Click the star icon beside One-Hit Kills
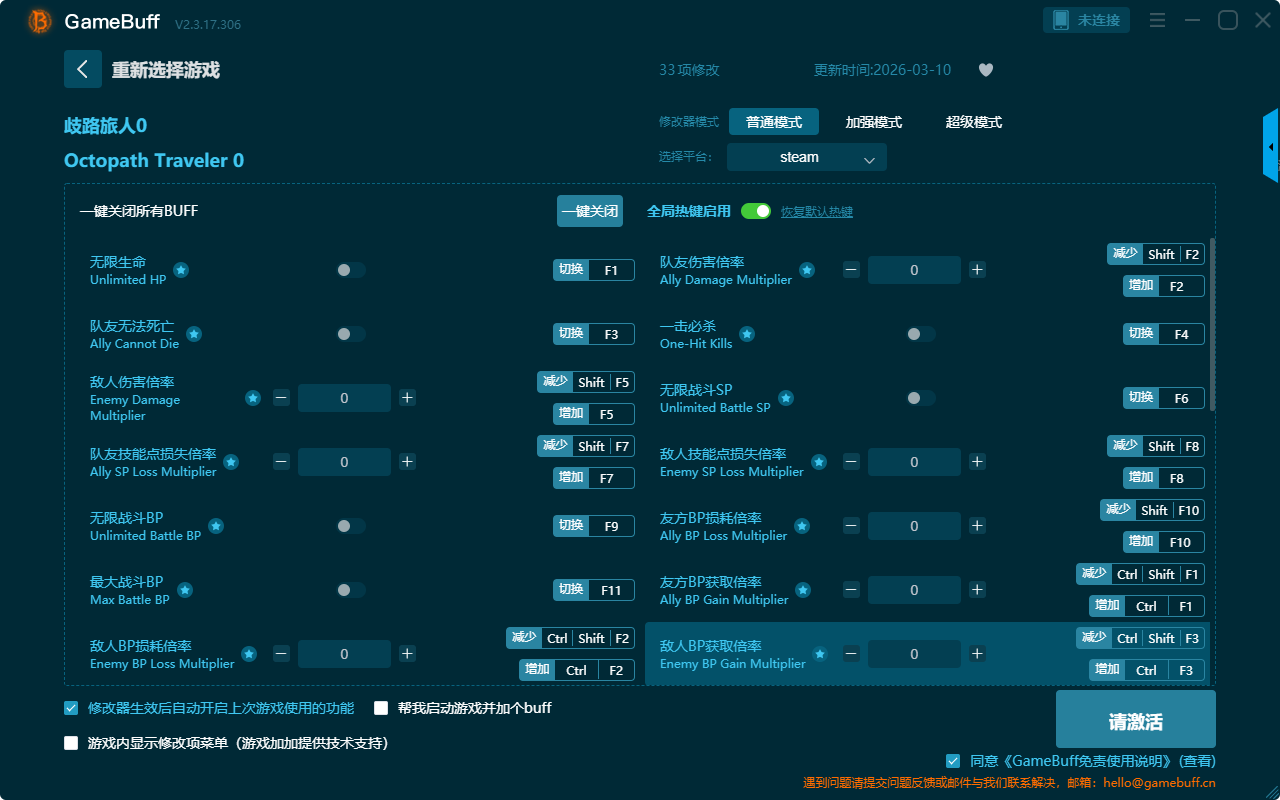1280x800 pixels. click(x=747, y=334)
